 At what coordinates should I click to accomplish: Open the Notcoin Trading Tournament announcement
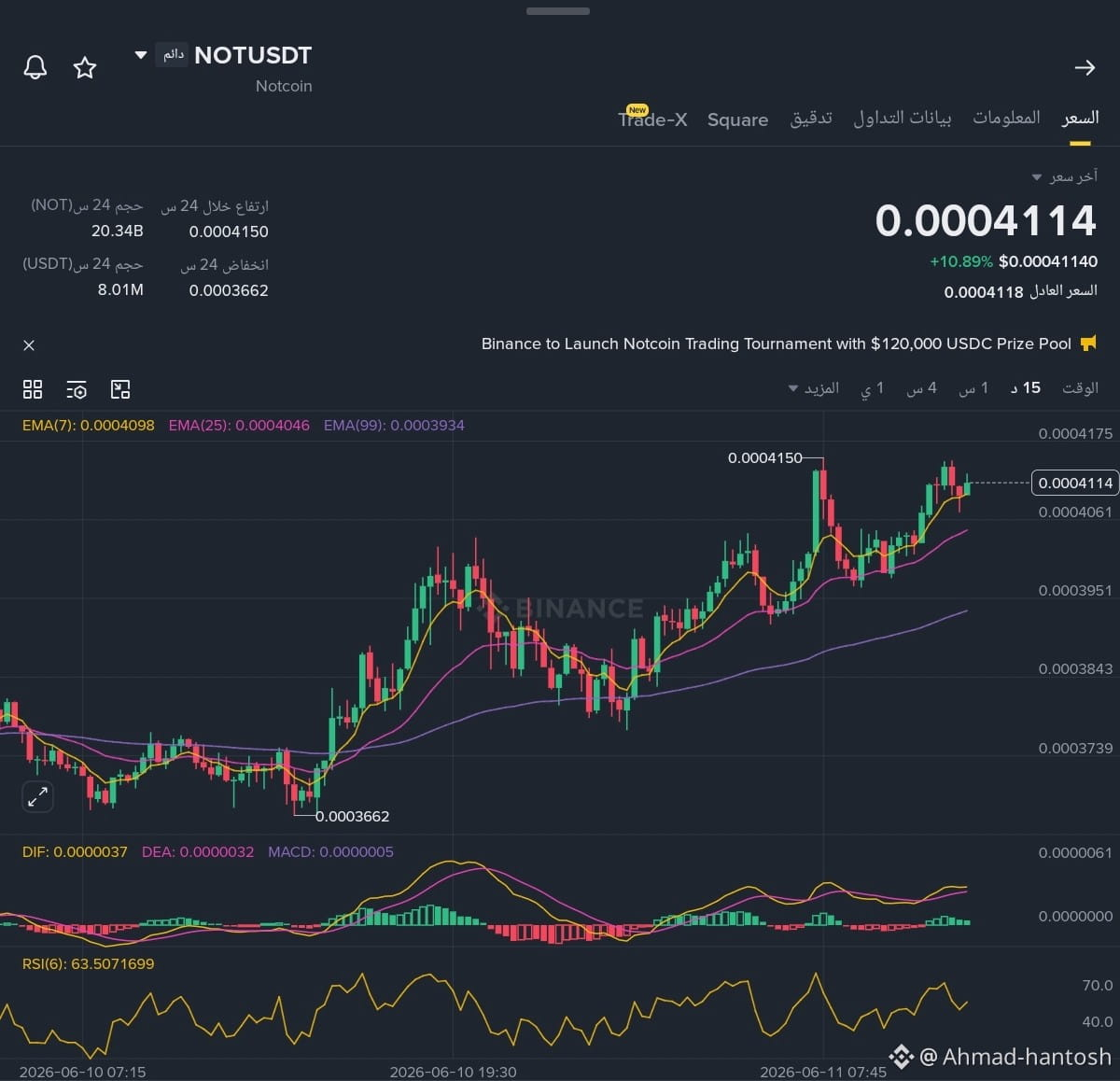pyautogui.click(x=776, y=344)
